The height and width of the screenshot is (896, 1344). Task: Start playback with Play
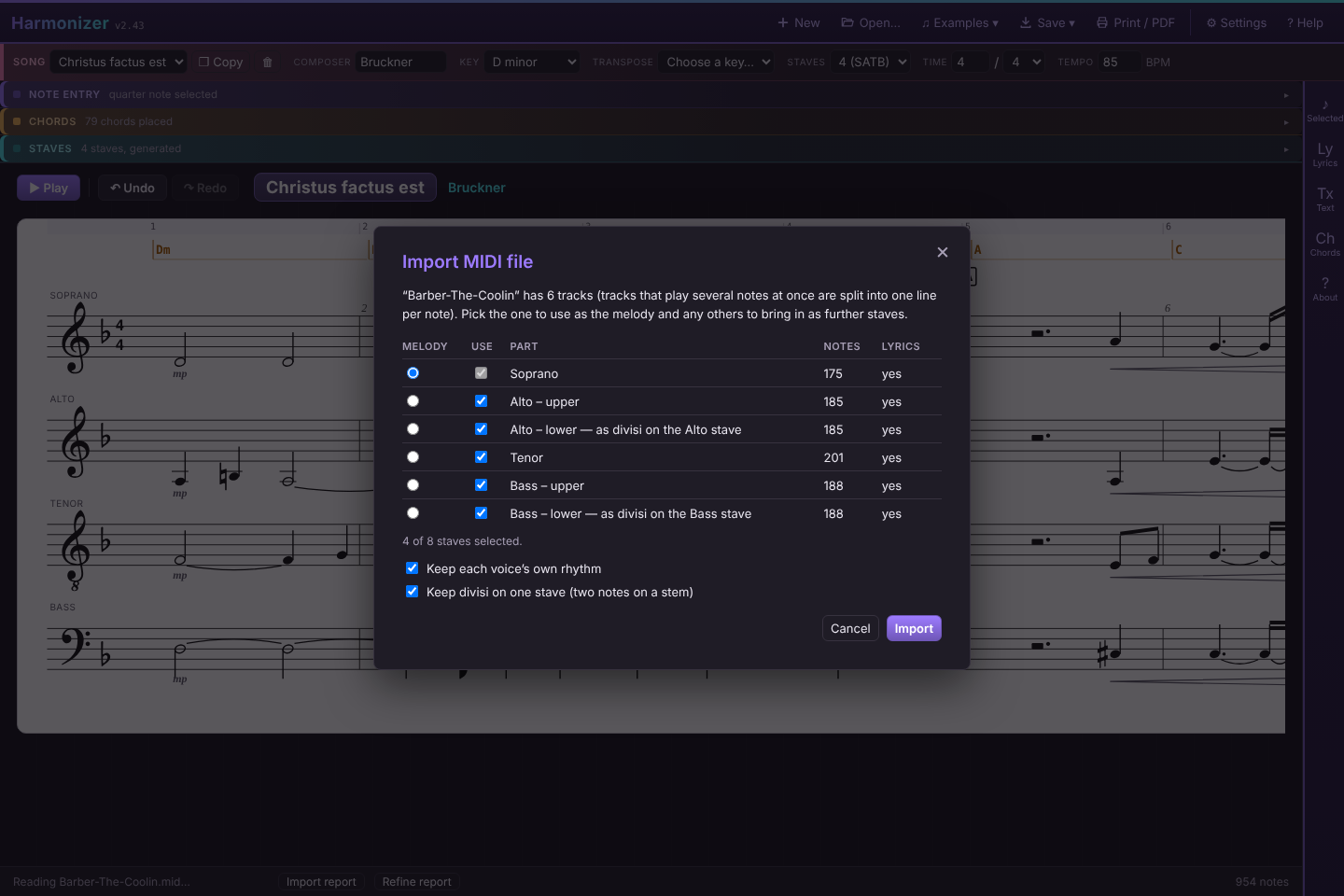tap(49, 188)
